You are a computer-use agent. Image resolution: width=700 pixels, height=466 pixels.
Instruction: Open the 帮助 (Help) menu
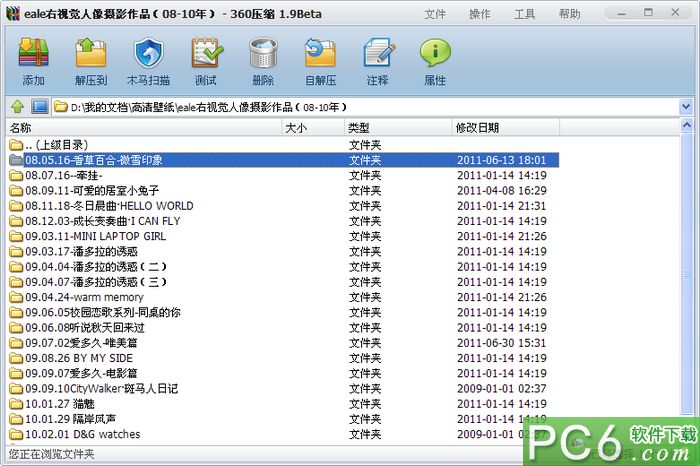point(570,14)
